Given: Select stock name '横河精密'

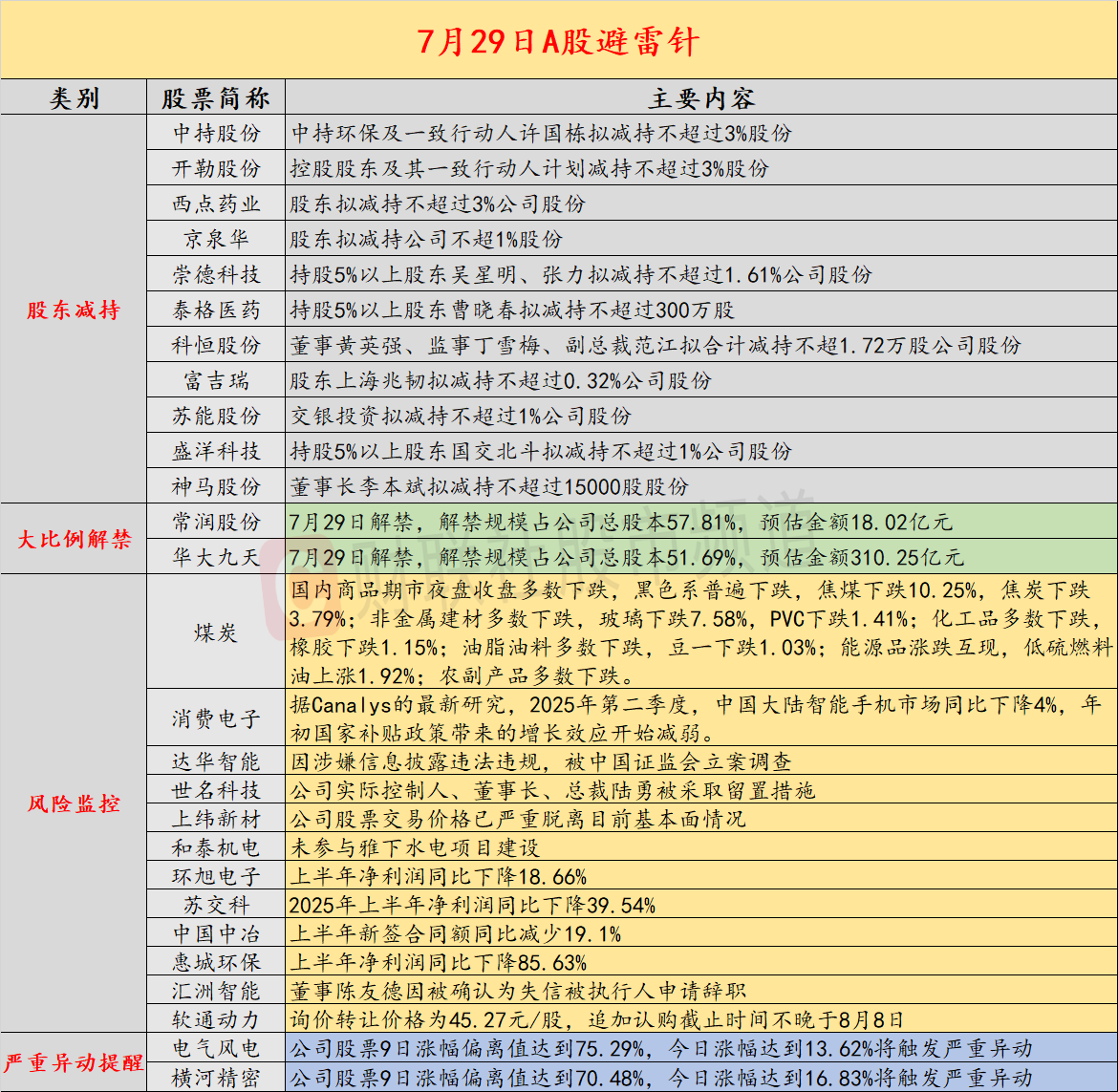Looking at the screenshot, I should (x=216, y=1078).
